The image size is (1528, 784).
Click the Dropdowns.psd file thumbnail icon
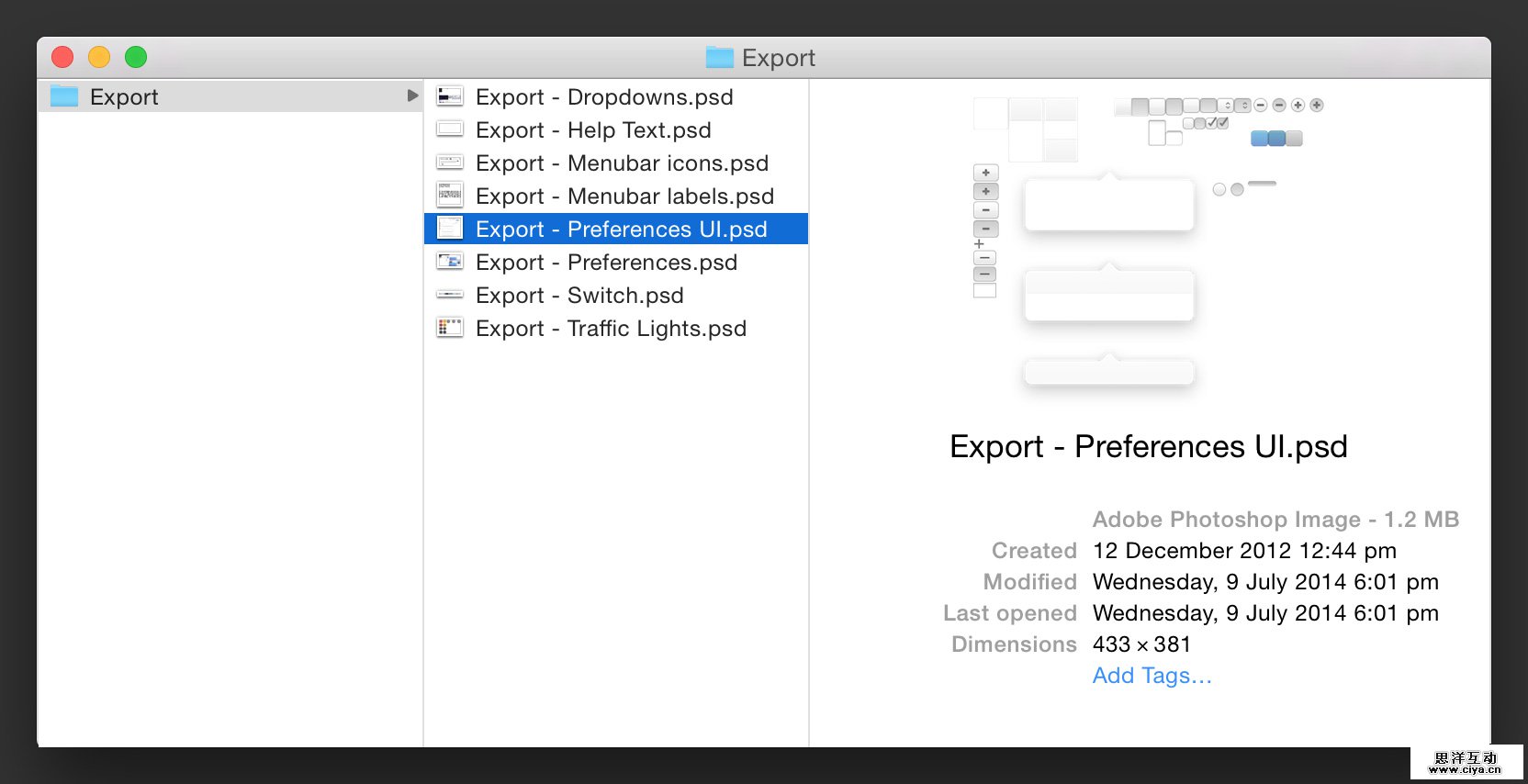coord(449,96)
